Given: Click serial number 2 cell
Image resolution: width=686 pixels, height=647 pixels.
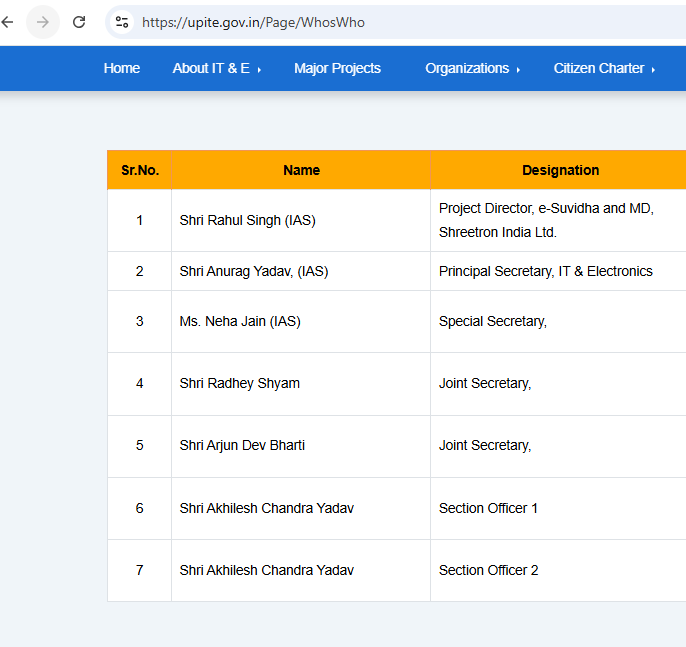Looking at the screenshot, I should pyautogui.click(x=140, y=271).
